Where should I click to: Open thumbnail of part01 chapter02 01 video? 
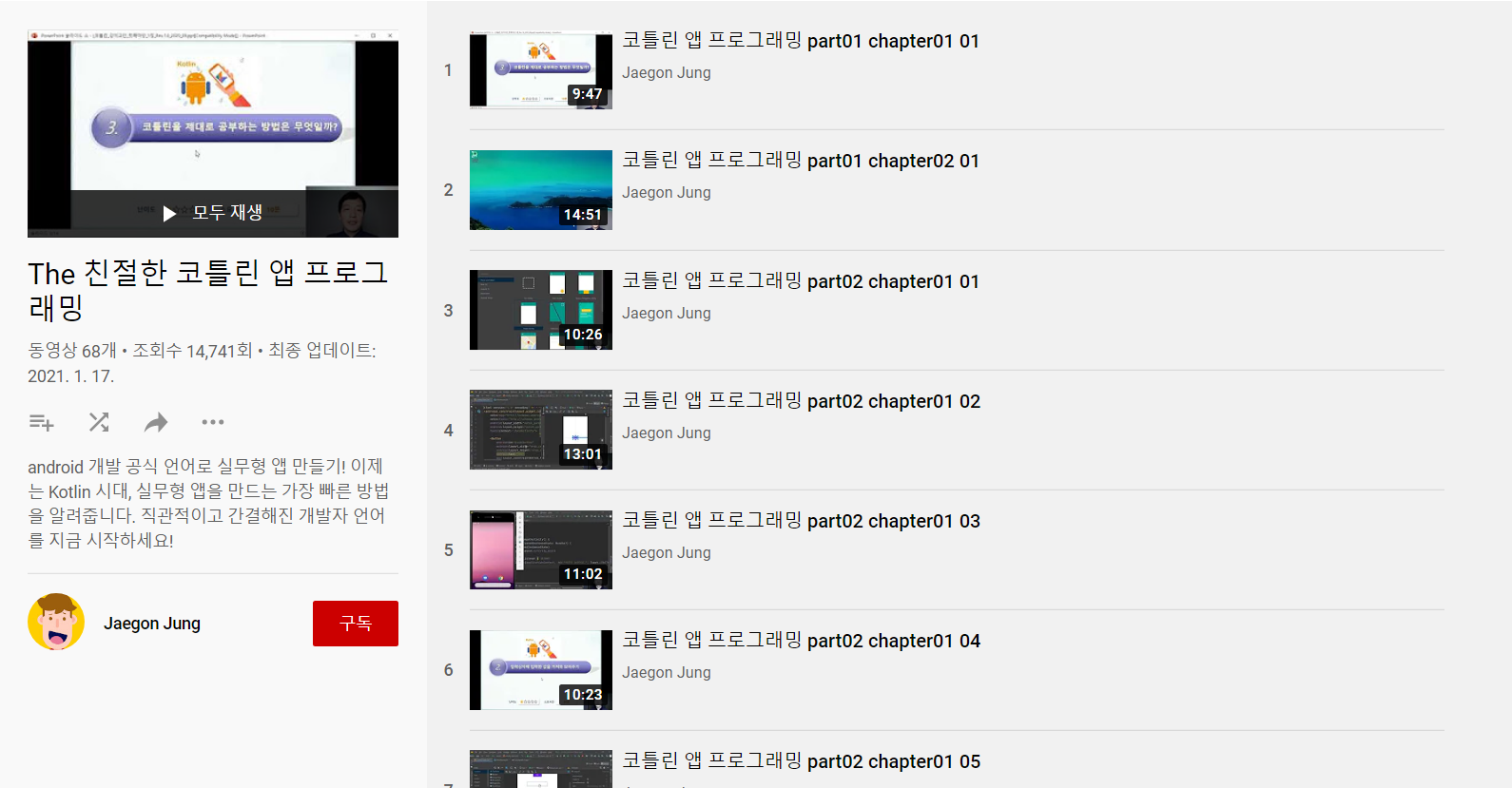coord(541,190)
